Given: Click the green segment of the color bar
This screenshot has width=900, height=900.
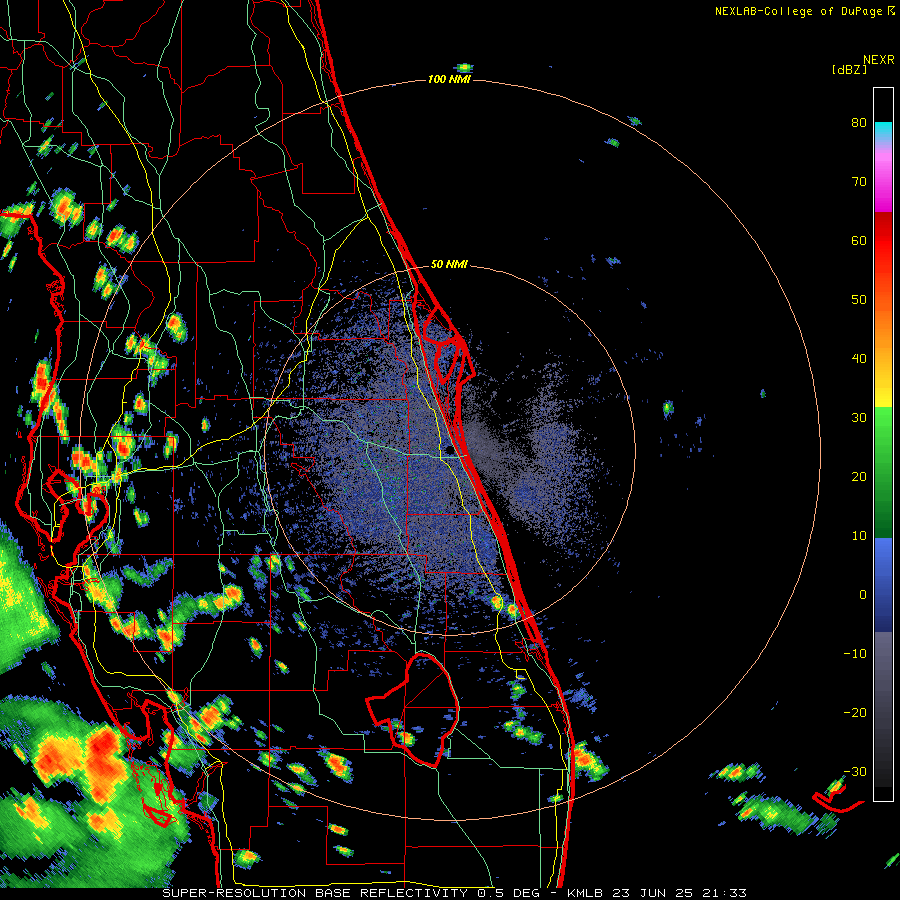Looking at the screenshot, I should tap(883, 472).
